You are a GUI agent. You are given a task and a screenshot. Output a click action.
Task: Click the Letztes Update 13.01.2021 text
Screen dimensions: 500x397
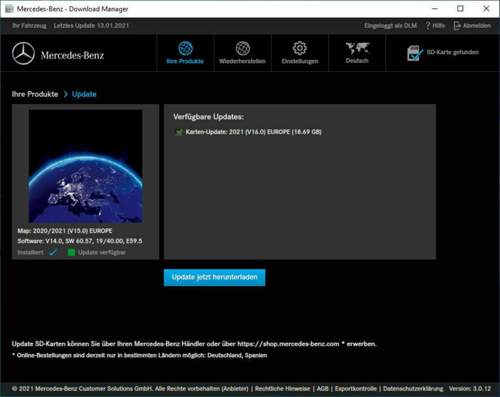(91, 26)
